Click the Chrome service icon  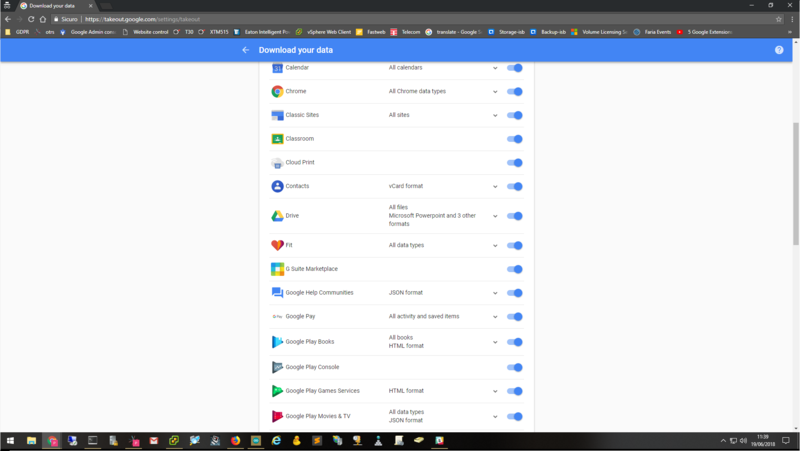pyautogui.click(x=277, y=91)
